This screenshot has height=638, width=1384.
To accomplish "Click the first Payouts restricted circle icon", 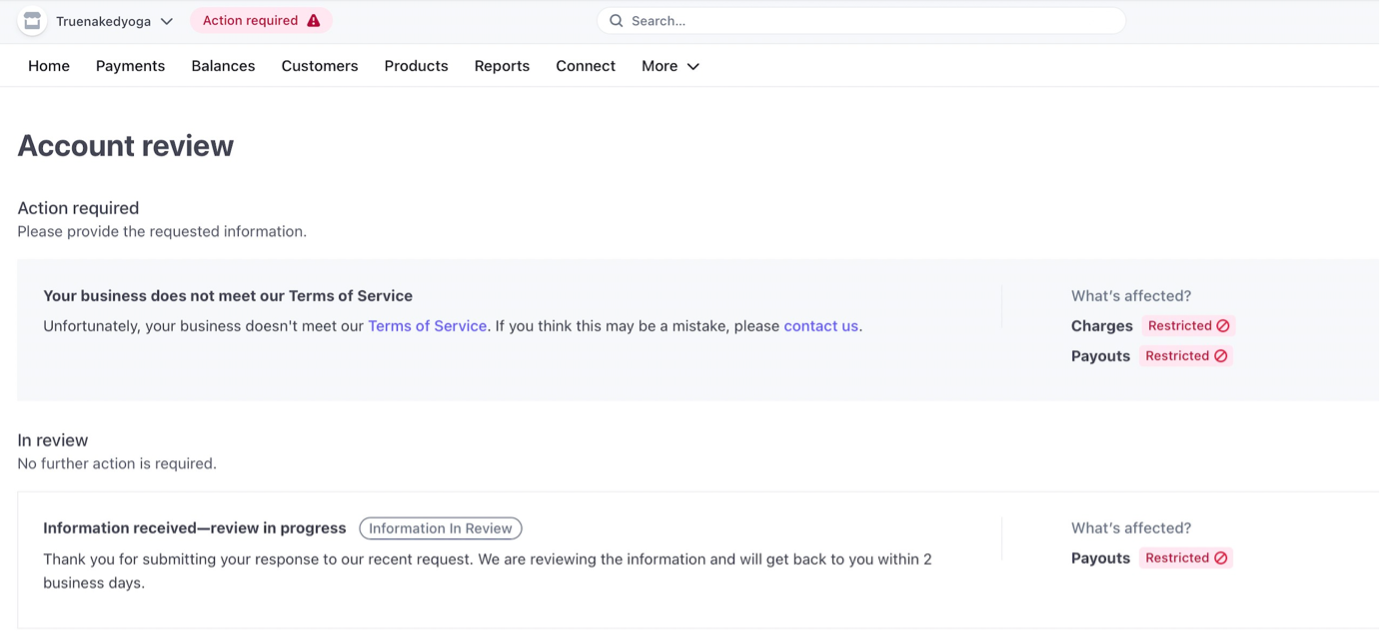I will [1220, 356].
